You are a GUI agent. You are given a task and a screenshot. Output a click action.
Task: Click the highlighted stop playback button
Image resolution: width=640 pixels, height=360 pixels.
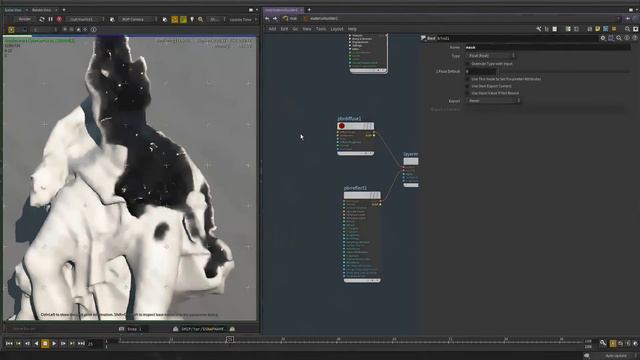point(45,344)
